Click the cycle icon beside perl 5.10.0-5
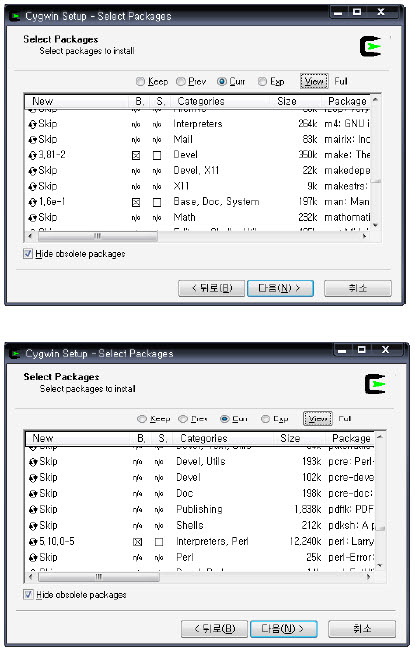This screenshot has height=654, width=415. point(33,542)
